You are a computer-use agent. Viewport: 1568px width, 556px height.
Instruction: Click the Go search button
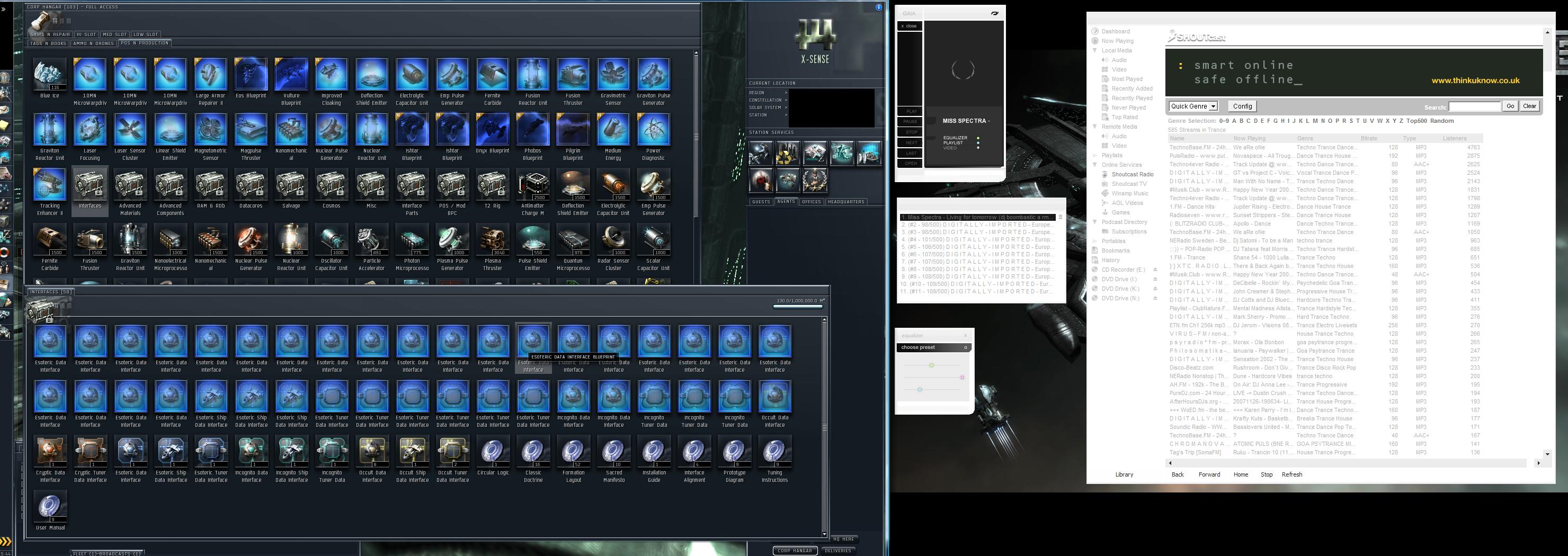coord(1510,106)
